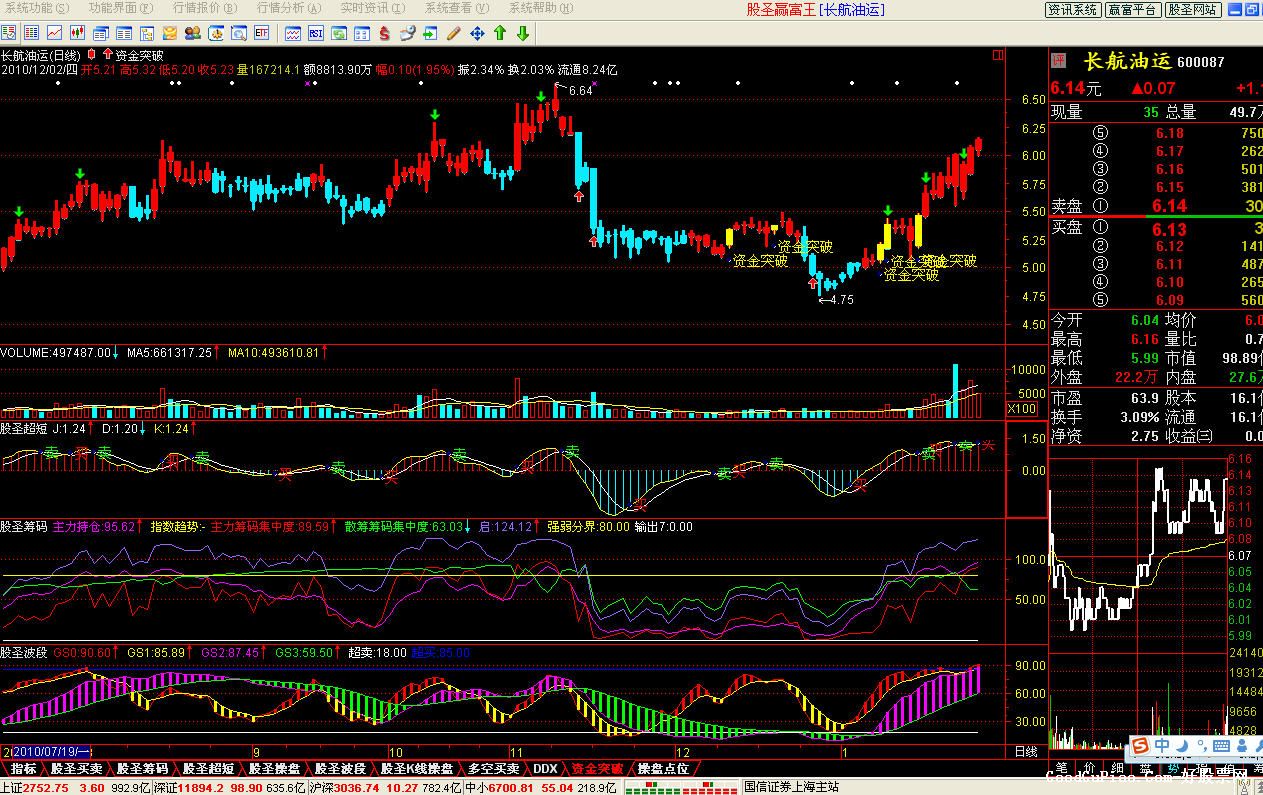Click the 中 input method icon
The width and height of the screenshot is (1263, 795).
pos(1162,746)
